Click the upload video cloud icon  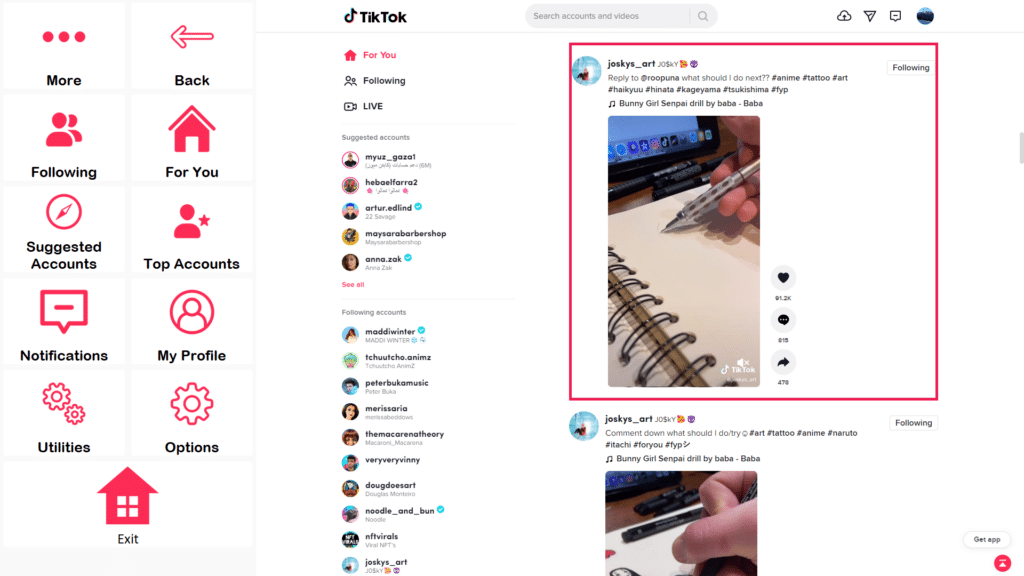tap(844, 16)
